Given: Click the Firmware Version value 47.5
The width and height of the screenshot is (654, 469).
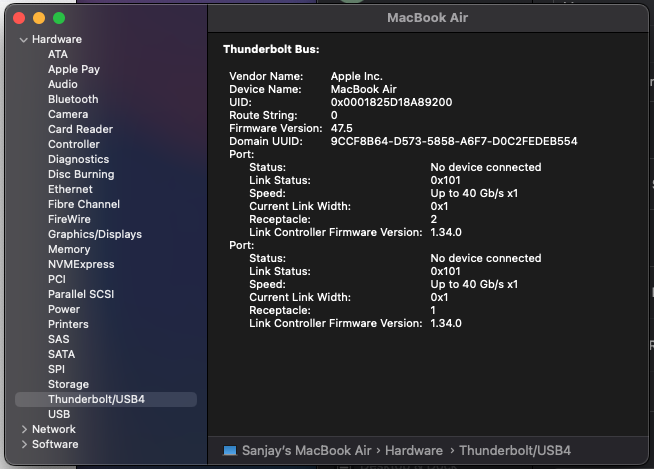Looking at the screenshot, I should [342, 129].
